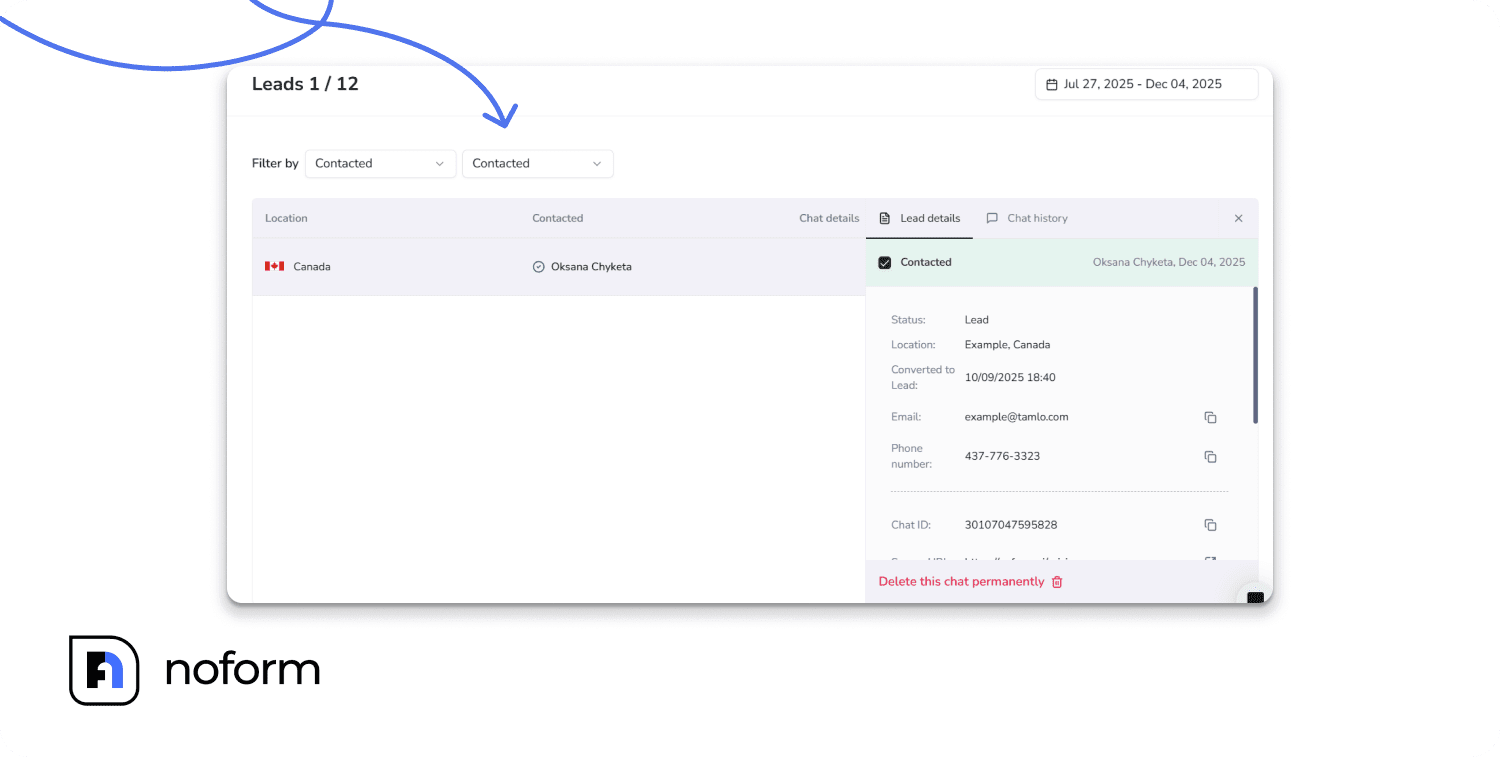Click the Chat details column header
1500x757 pixels.
click(x=828, y=218)
